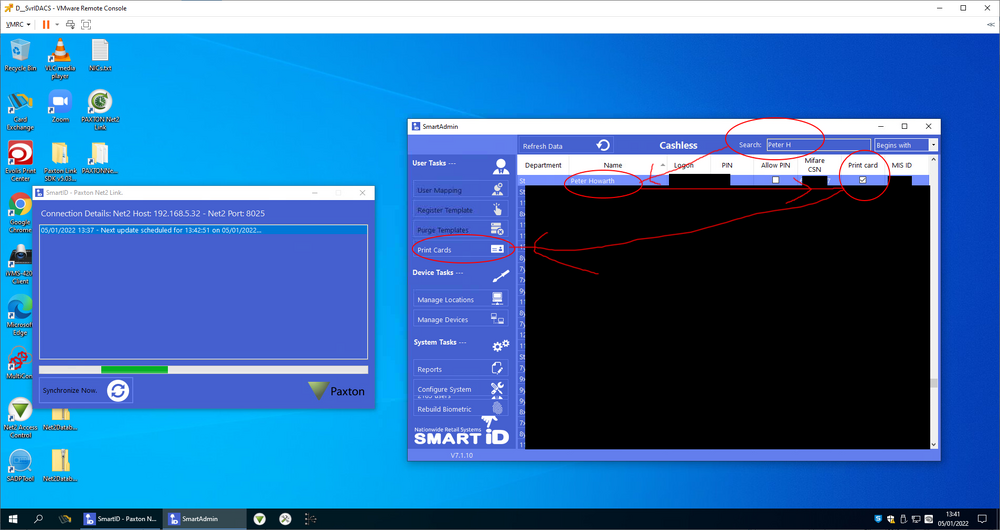Click scroll down arrow in user table

[934, 445]
